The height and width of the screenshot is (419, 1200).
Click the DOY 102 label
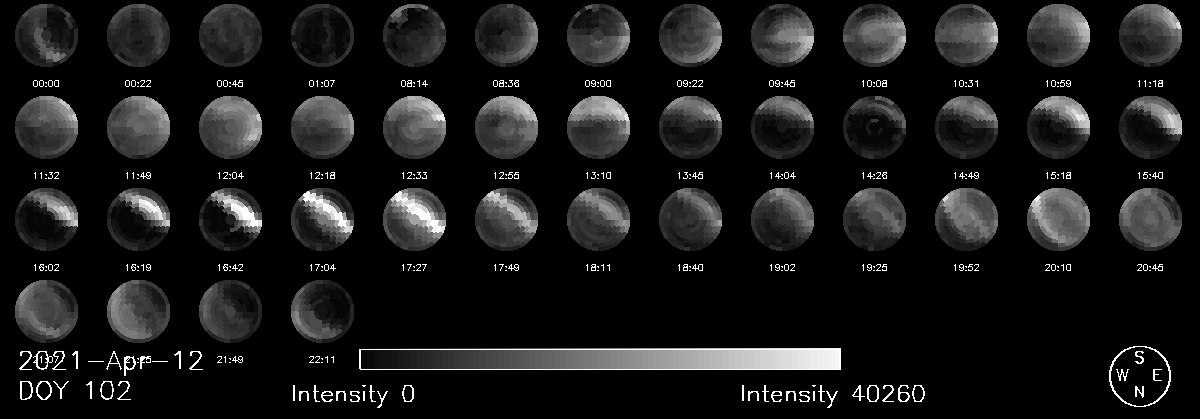(75, 392)
